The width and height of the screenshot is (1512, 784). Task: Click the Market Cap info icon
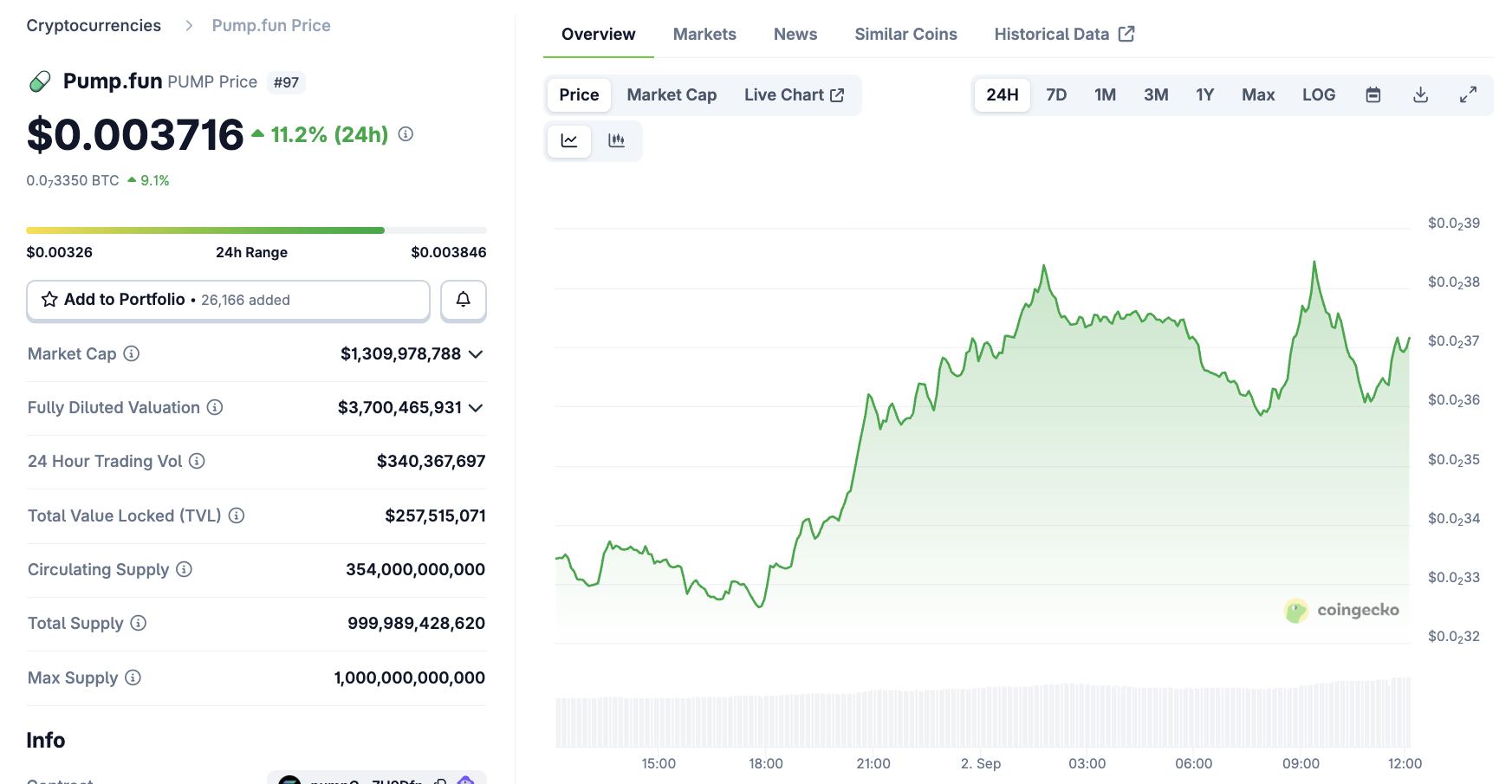(x=130, y=353)
